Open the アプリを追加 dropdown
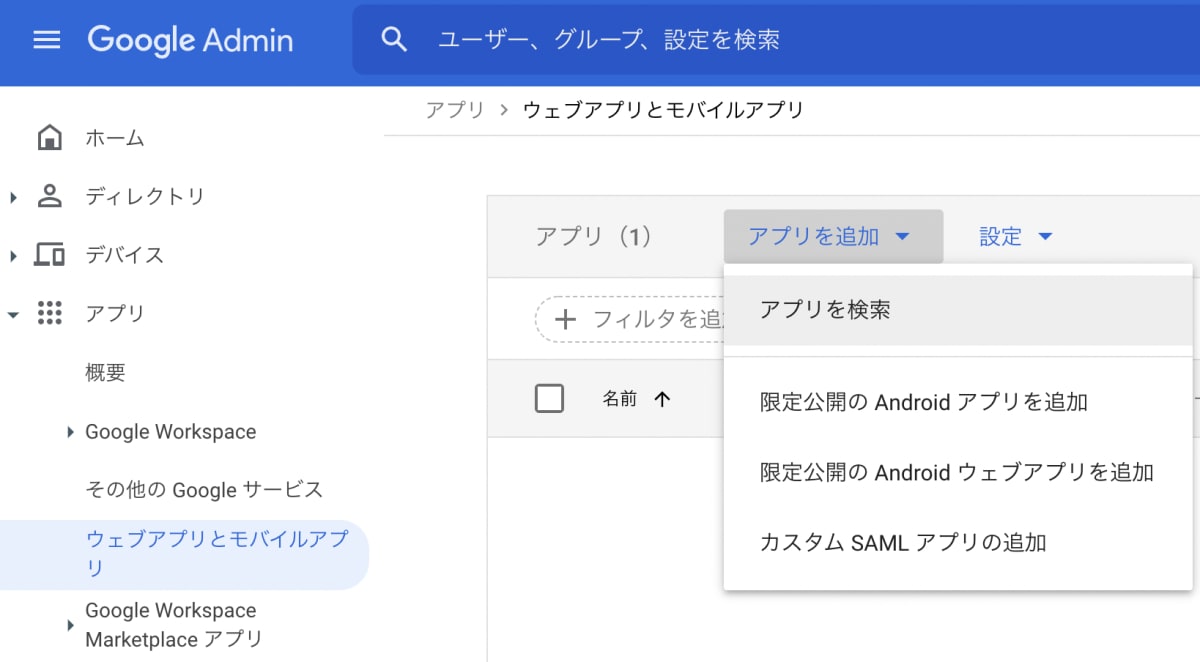1200x662 pixels. [833, 237]
